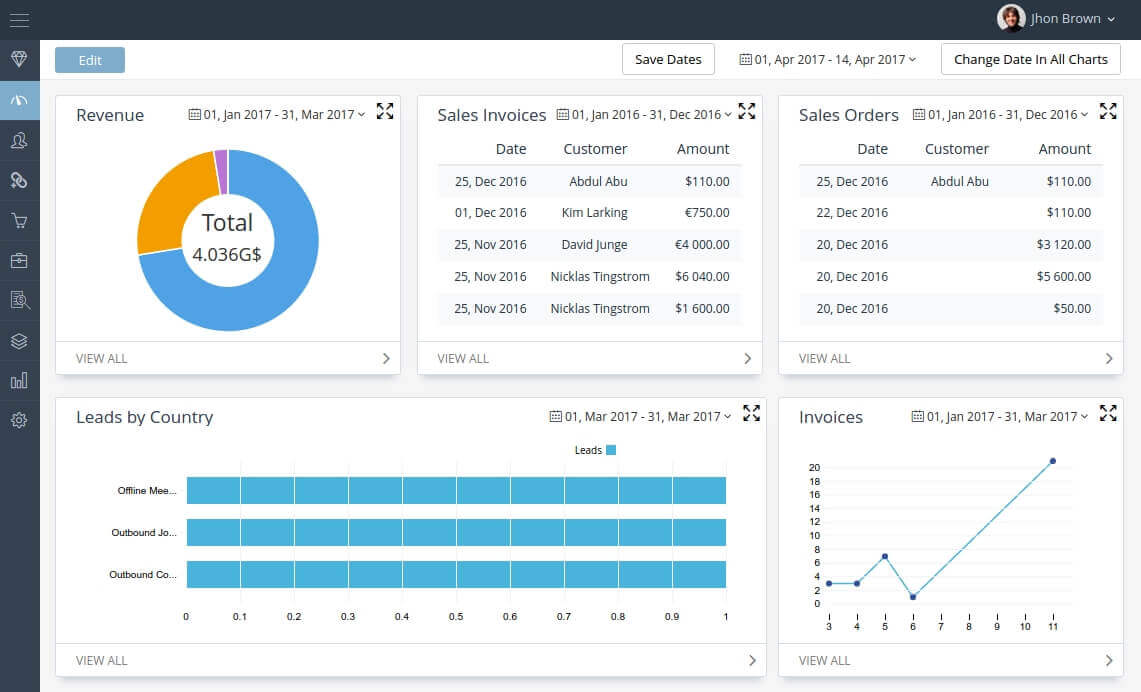Open the contacts sidebar icon

coord(19,141)
